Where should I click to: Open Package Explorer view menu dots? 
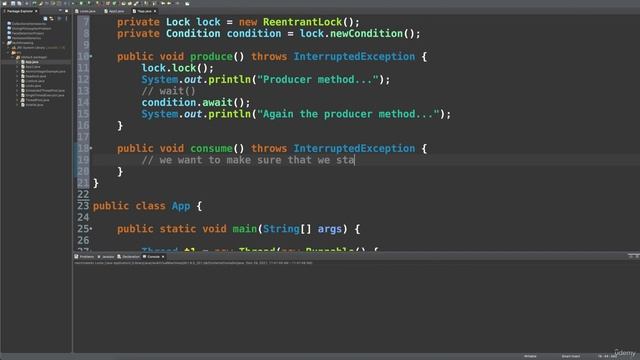point(66,18)
